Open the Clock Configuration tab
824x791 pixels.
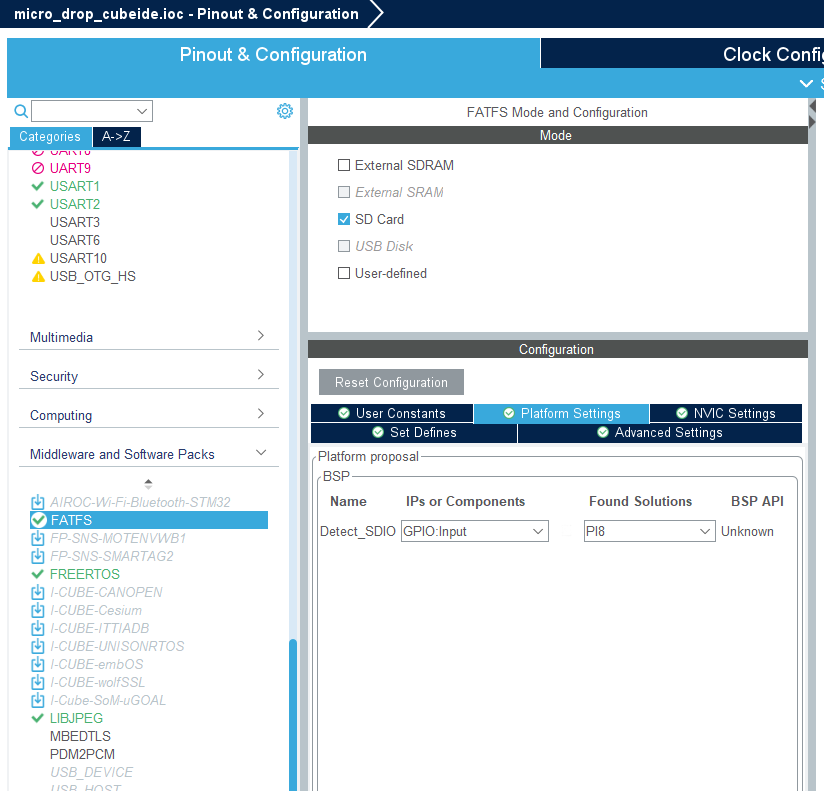pyautogui.click(x=682, y=54)
